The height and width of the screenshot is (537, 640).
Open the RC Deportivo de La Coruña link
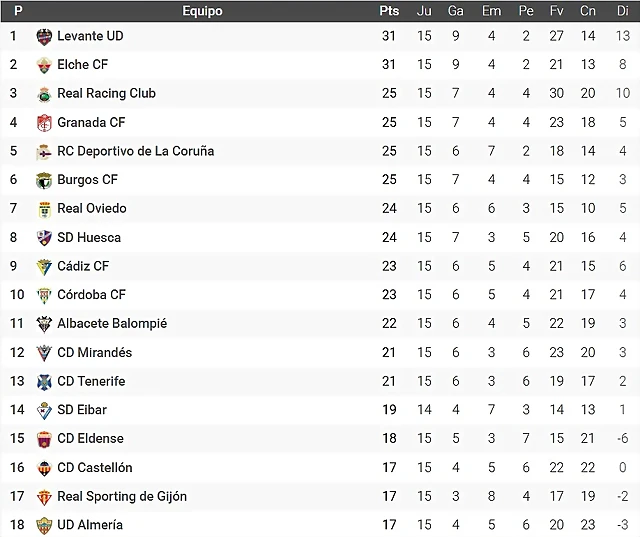(x=136, y=151)
